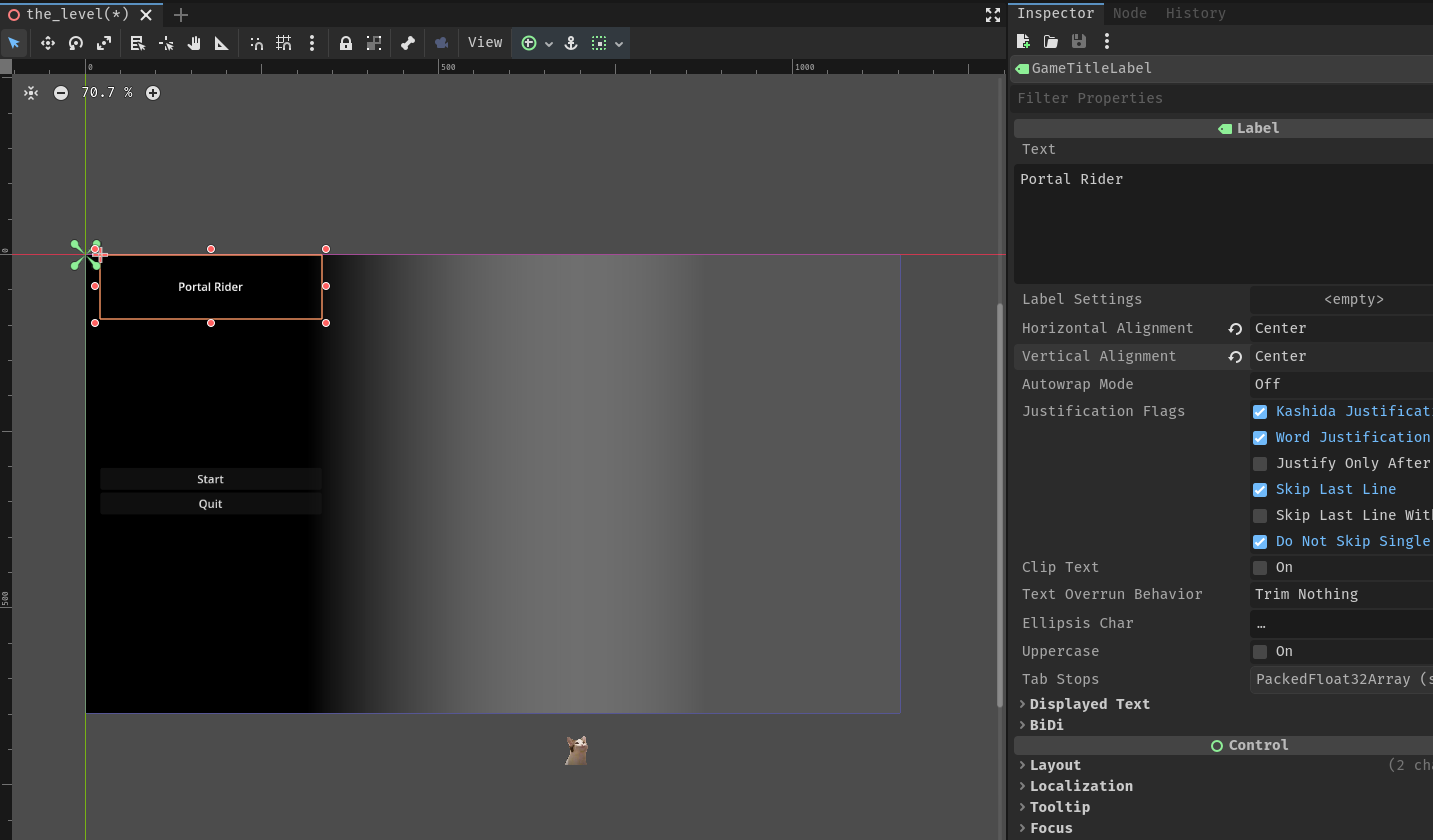Open the Horizontal Alignment dropdown
Image resolution: width=1433 pixels, height=840 pixels.
[1340, 328]
